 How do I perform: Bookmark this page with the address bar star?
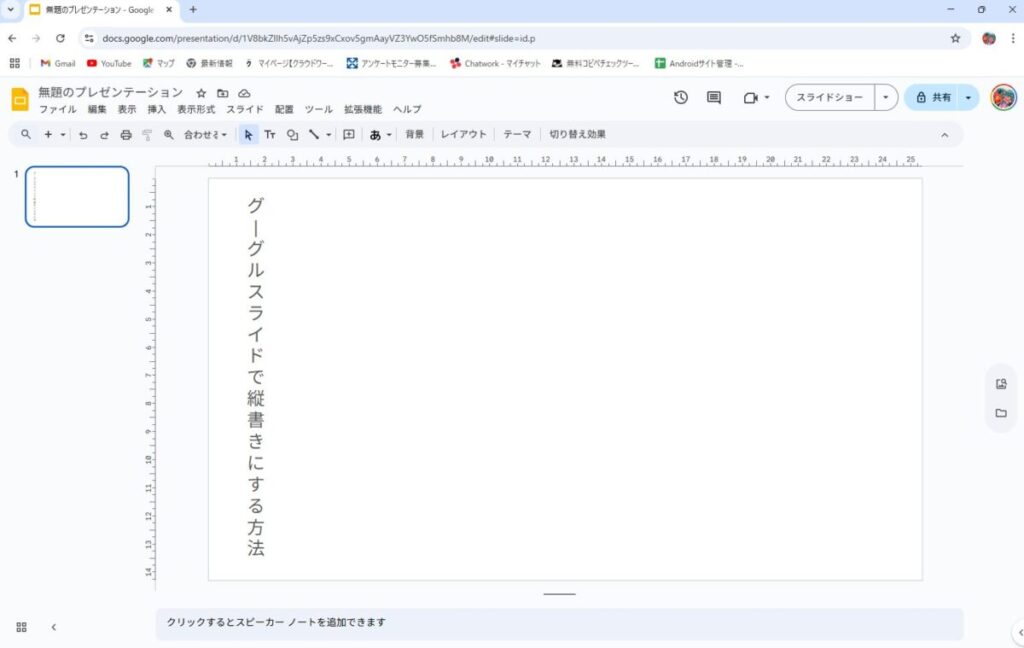(x=955, y=39)
